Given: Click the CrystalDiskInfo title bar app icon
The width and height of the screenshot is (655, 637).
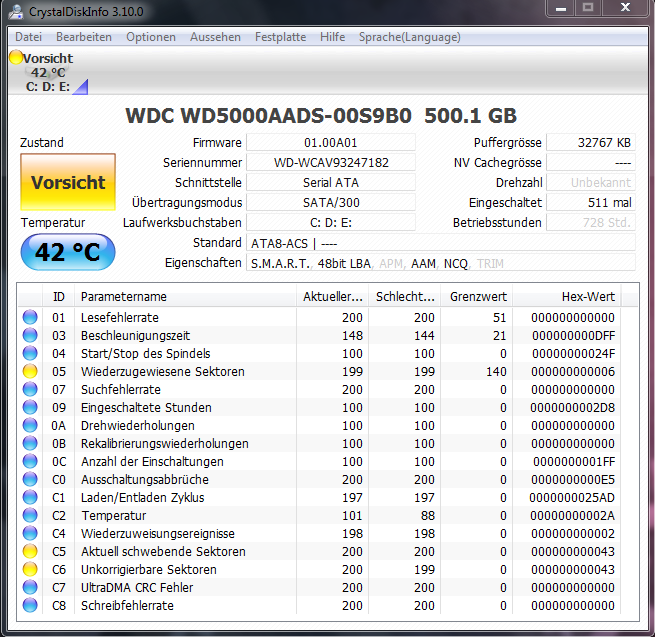Looking at the screenshot, I should [x=16, y=11].
